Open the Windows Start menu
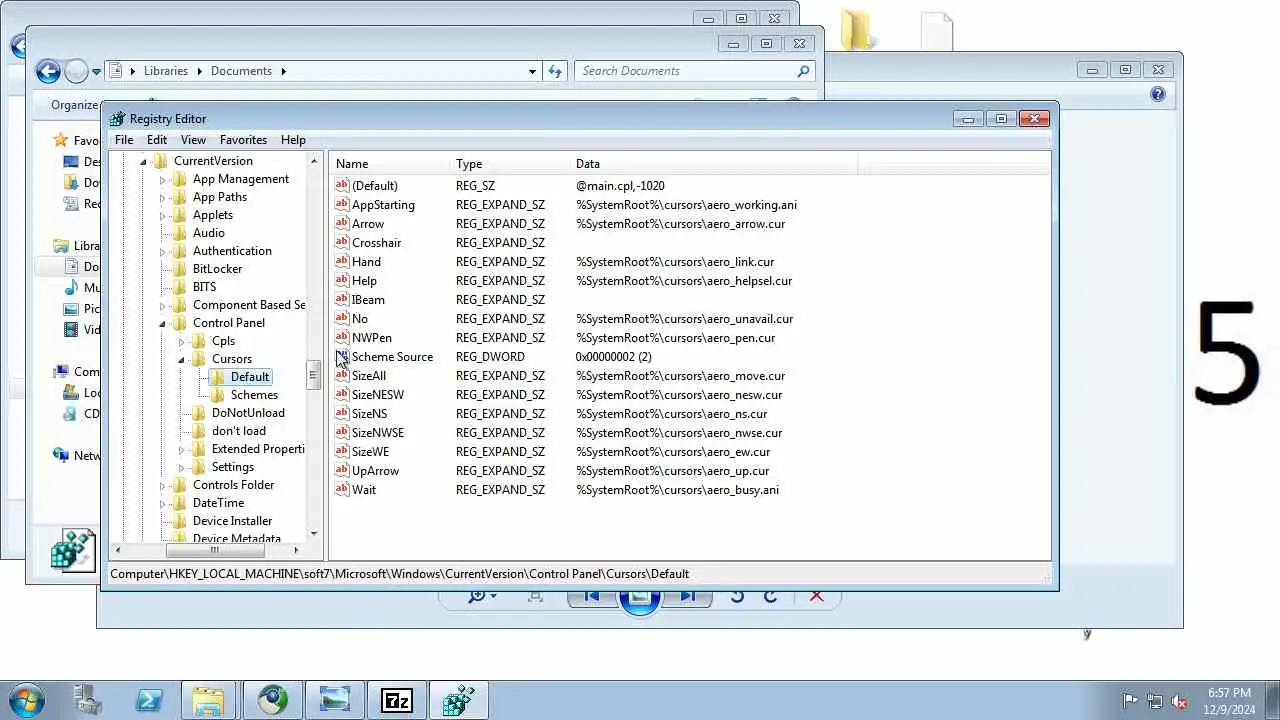 pyautogui.click(x=26, y=700)
